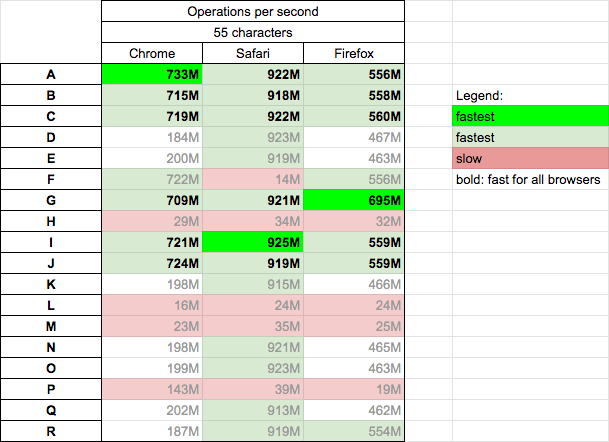Click the 721M Chrome cell
Viewport: 609px width, 442px height.
[152, 242]
